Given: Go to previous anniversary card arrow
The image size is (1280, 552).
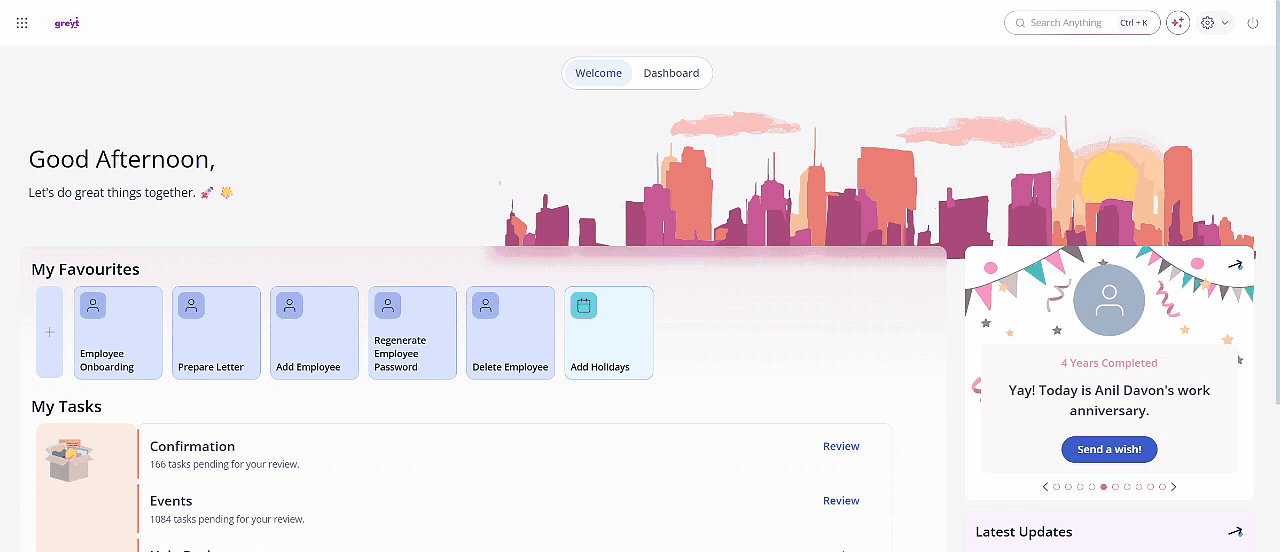Looking at the screenshot, I should click(1045, 487).
